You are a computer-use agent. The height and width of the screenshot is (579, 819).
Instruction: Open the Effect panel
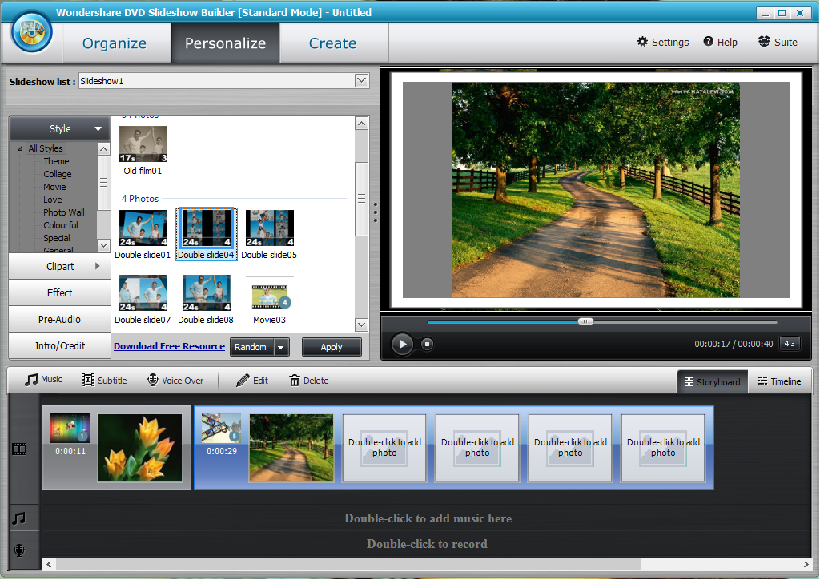click(x=60, y=292)
